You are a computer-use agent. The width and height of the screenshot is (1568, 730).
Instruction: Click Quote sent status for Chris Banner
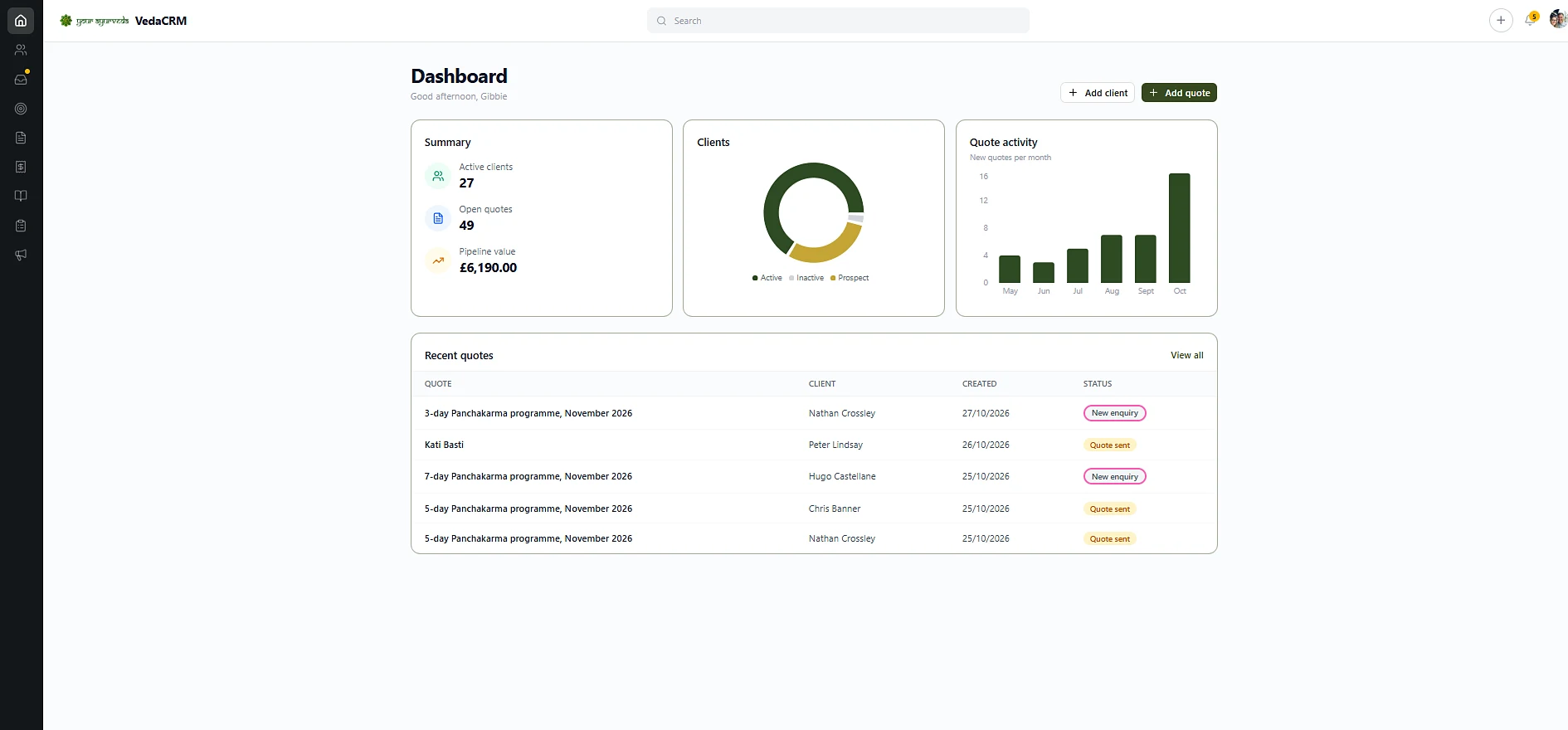coord(1109,509)
